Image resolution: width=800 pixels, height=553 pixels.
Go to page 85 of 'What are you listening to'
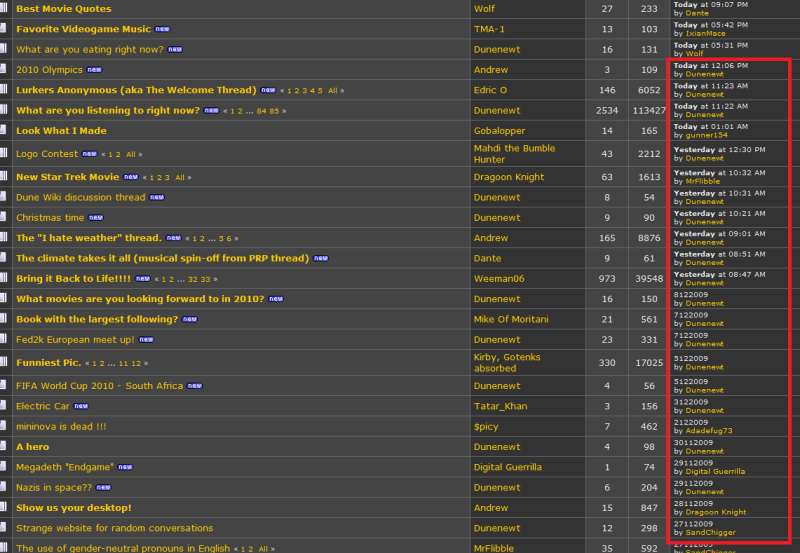coord(274,111)
